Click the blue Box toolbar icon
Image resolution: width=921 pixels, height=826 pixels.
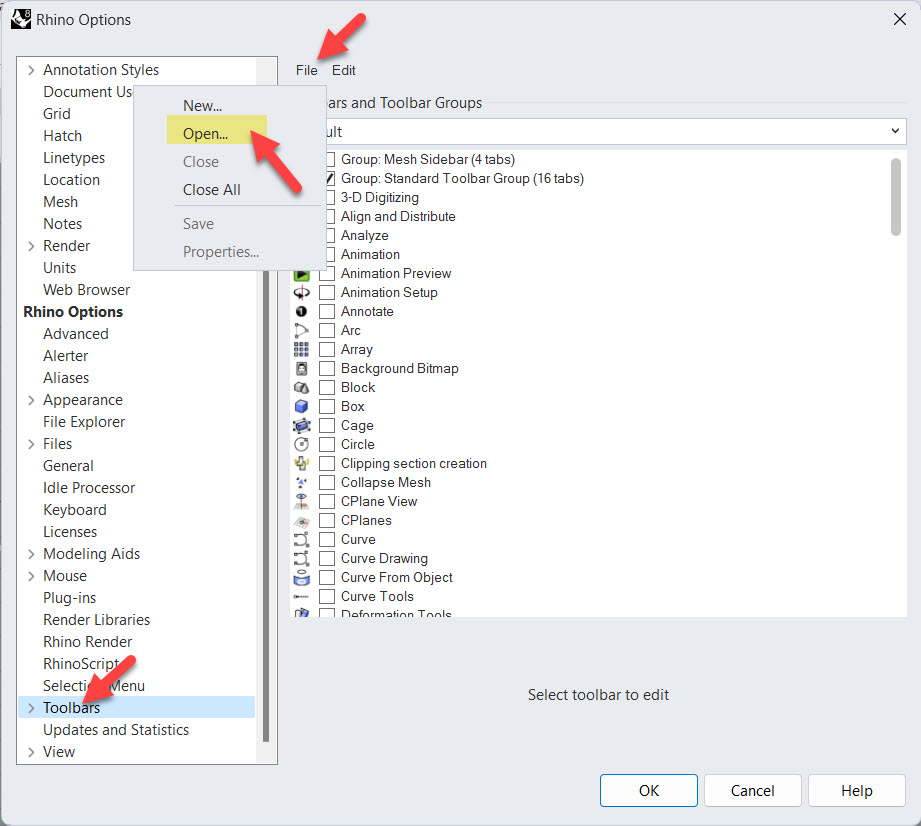301,407
